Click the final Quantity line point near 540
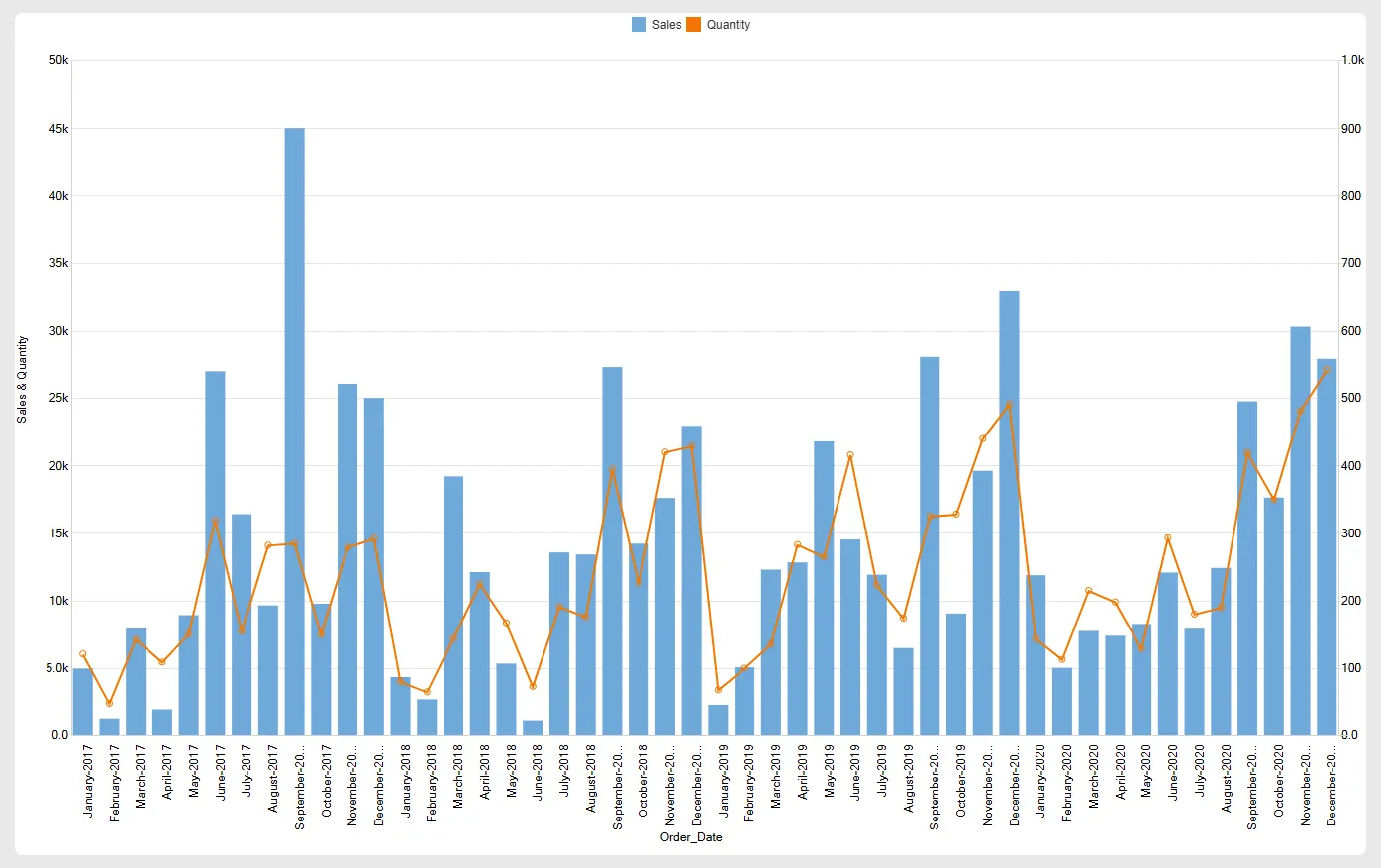The height and width of the screenshot is (868, 1381). tap(1327, 370)
